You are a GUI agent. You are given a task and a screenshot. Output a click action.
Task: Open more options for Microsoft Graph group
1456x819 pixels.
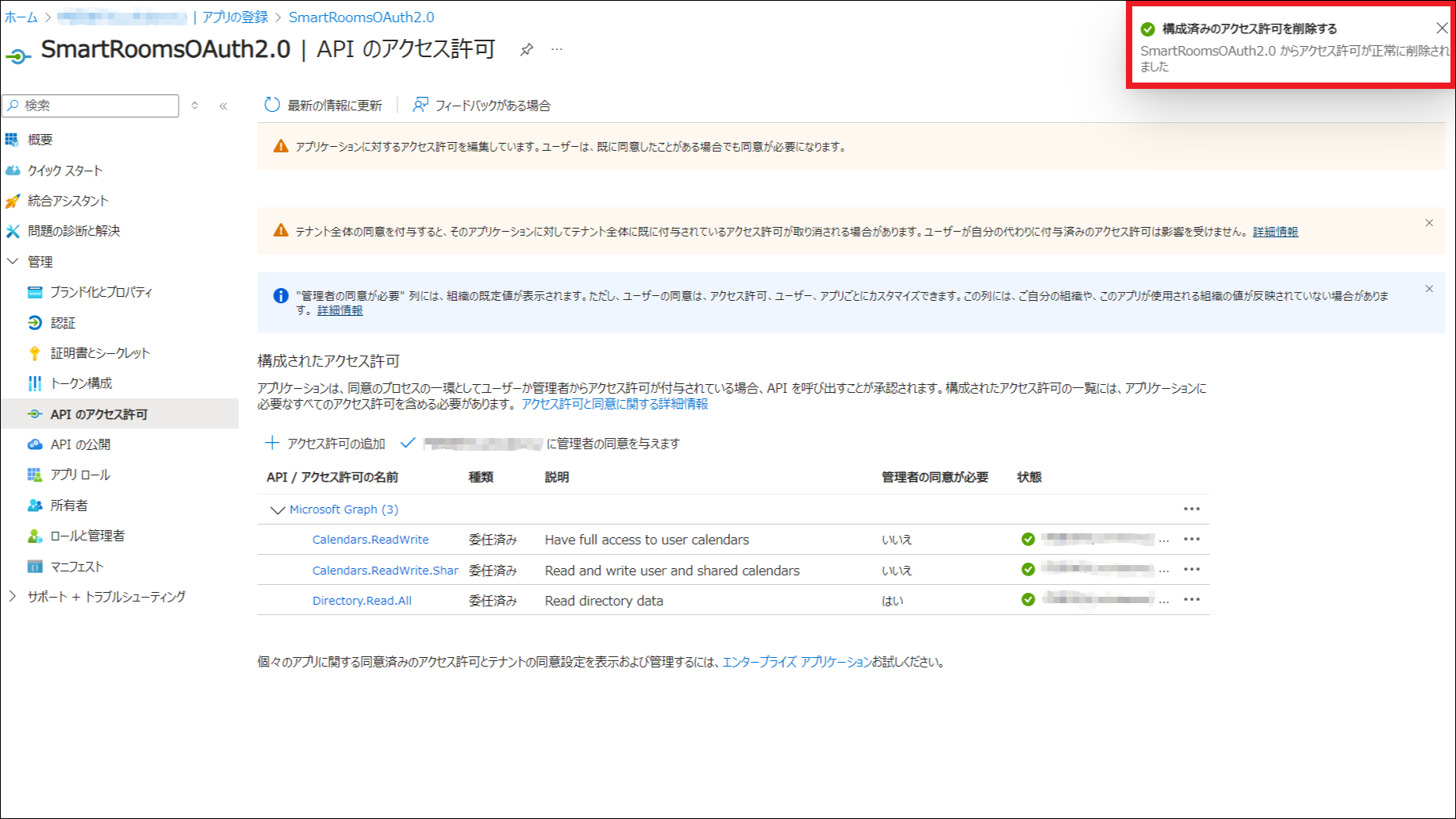[1191, 509]
